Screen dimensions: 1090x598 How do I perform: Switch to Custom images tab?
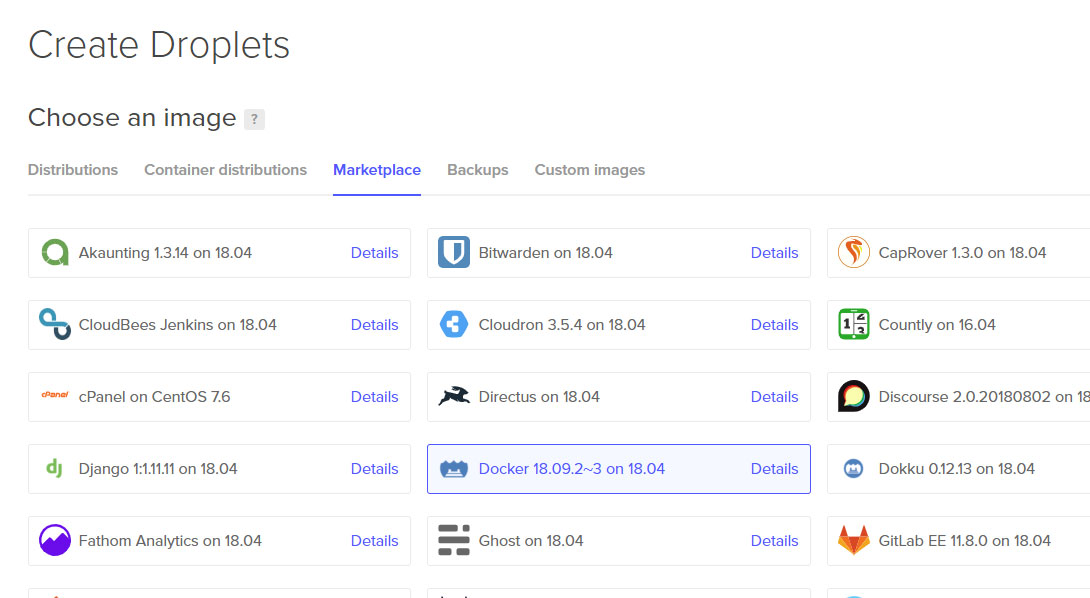(x=589, y=170)
